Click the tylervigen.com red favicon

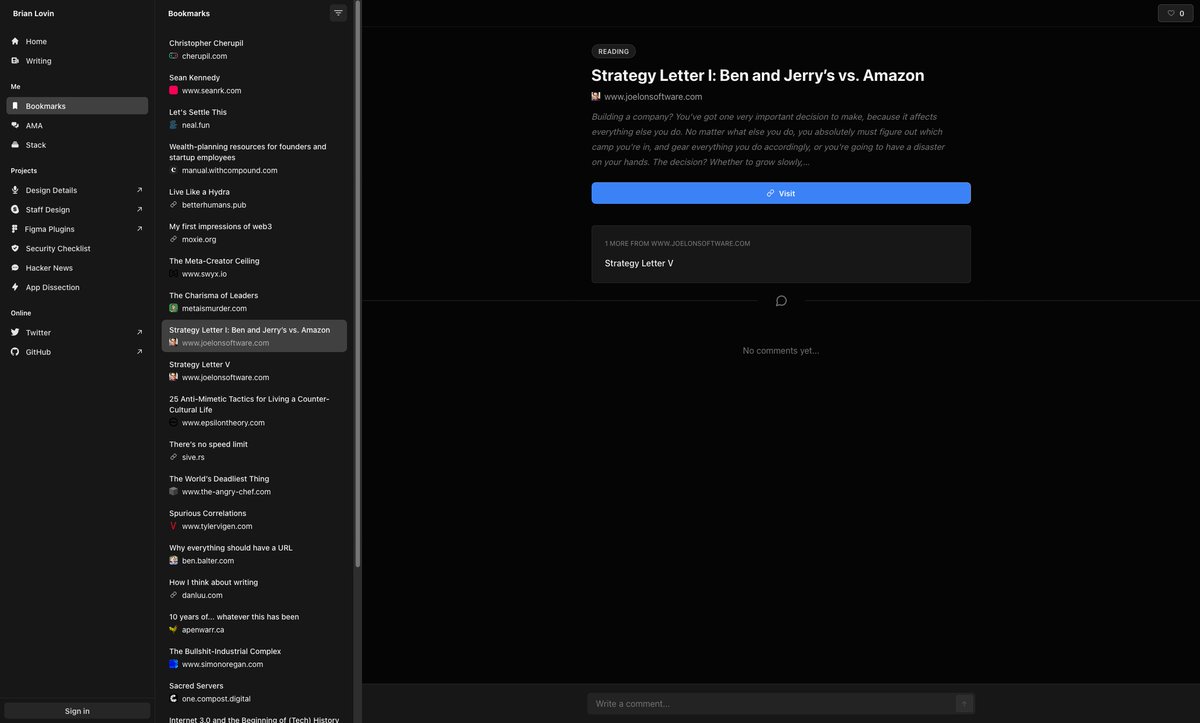173,526
